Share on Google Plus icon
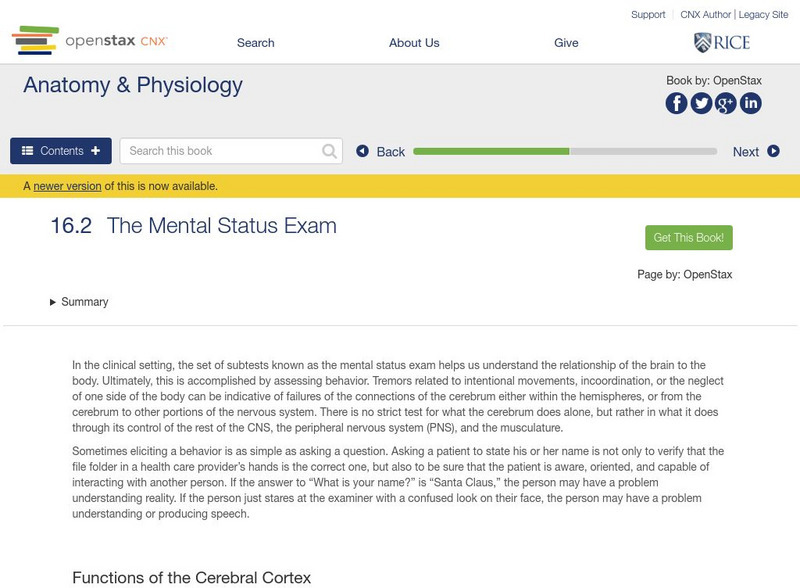 click(x=726, y=103)
